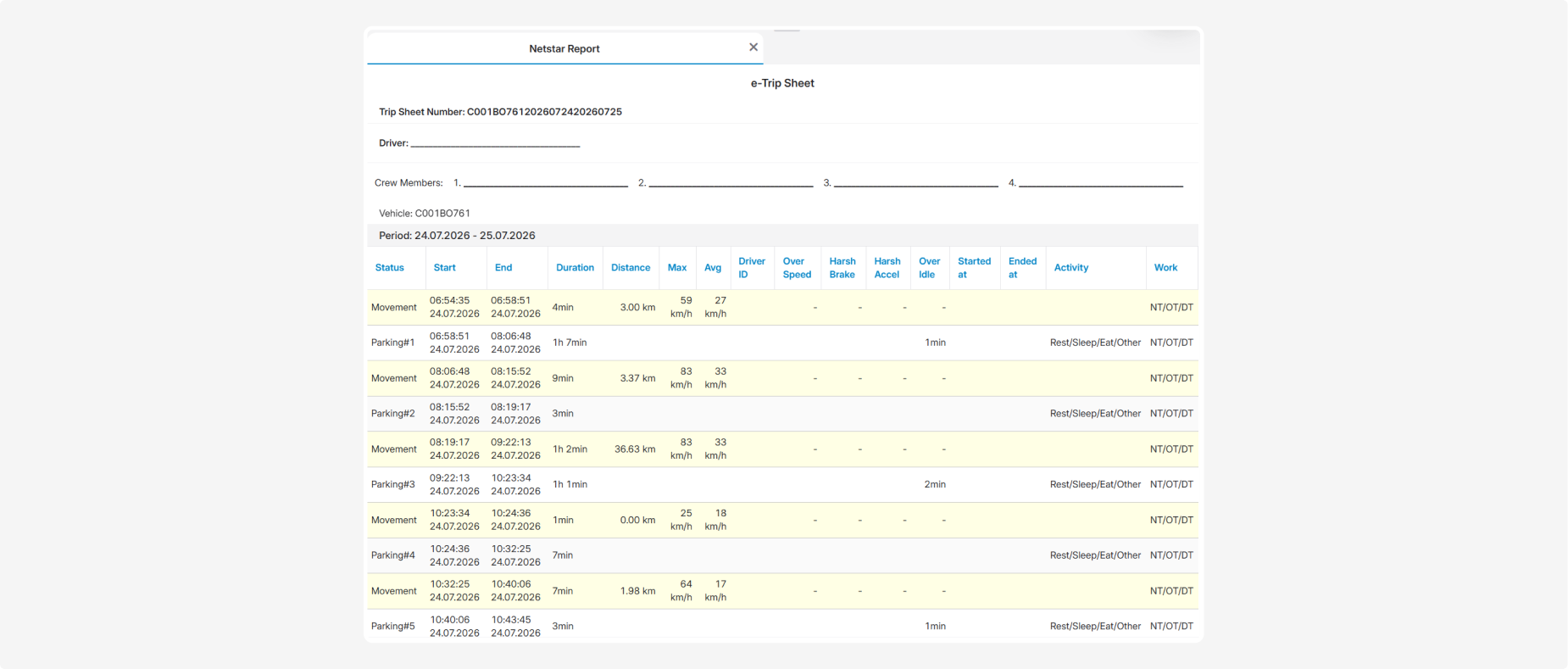Sort by Avg speed column
Screen dimensions: 1568x669
pos(713,268)
